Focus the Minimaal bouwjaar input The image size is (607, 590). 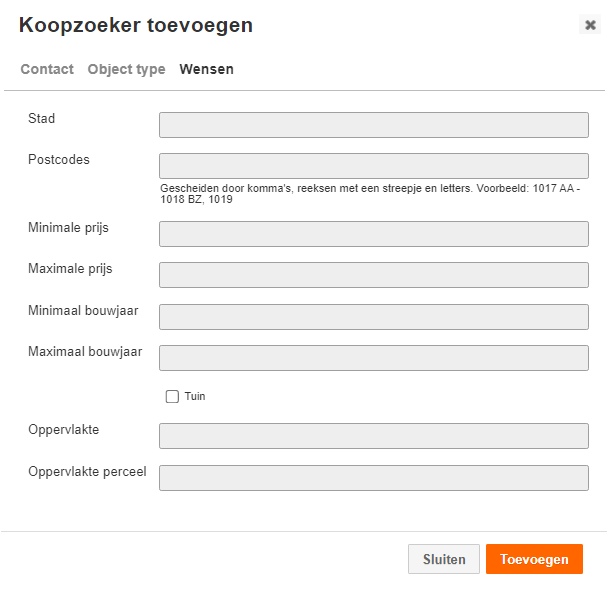click(x=374, y=317)
